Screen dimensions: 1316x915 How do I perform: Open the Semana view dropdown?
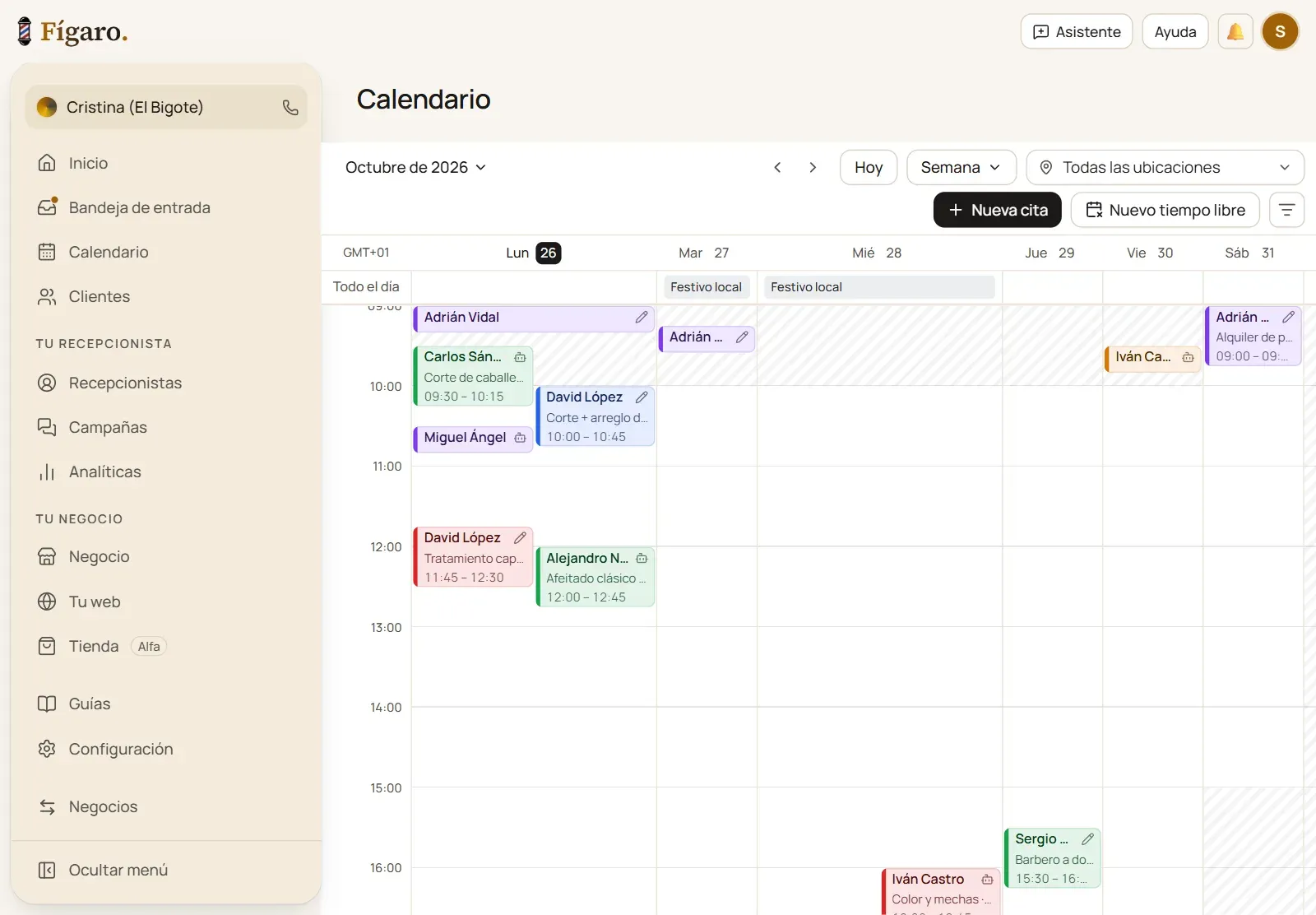[962, 168]
